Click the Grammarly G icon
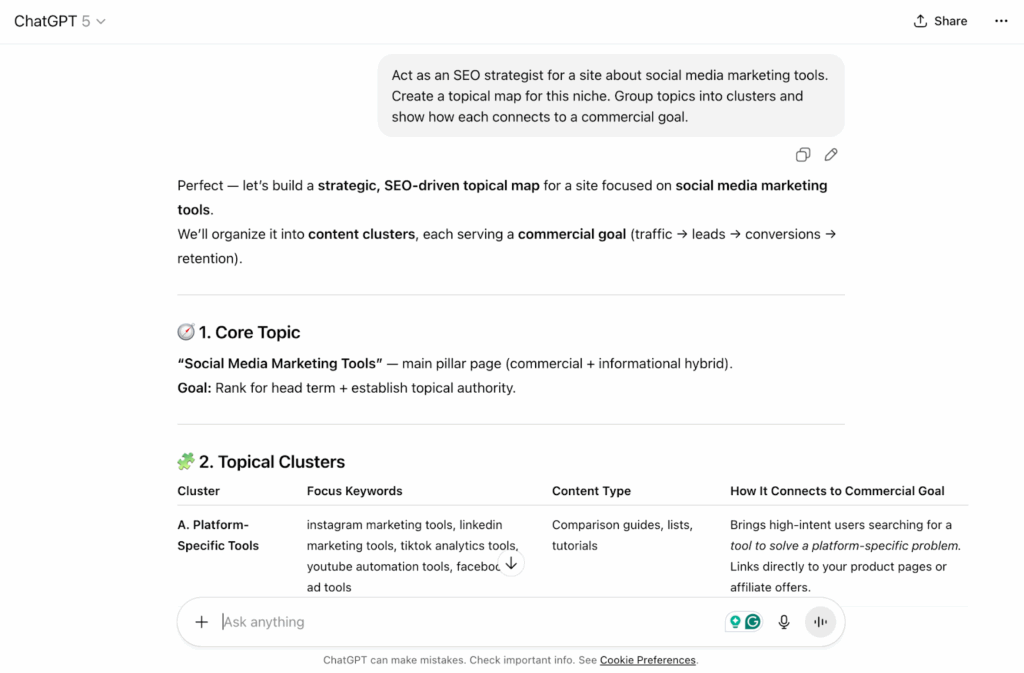Viewport: 1024px width, 673px height. point(753,622)
